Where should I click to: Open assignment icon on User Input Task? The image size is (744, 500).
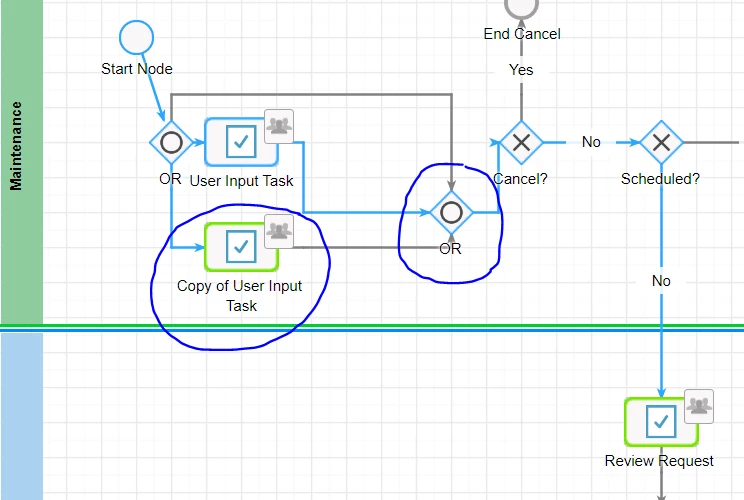pos(279,126)
